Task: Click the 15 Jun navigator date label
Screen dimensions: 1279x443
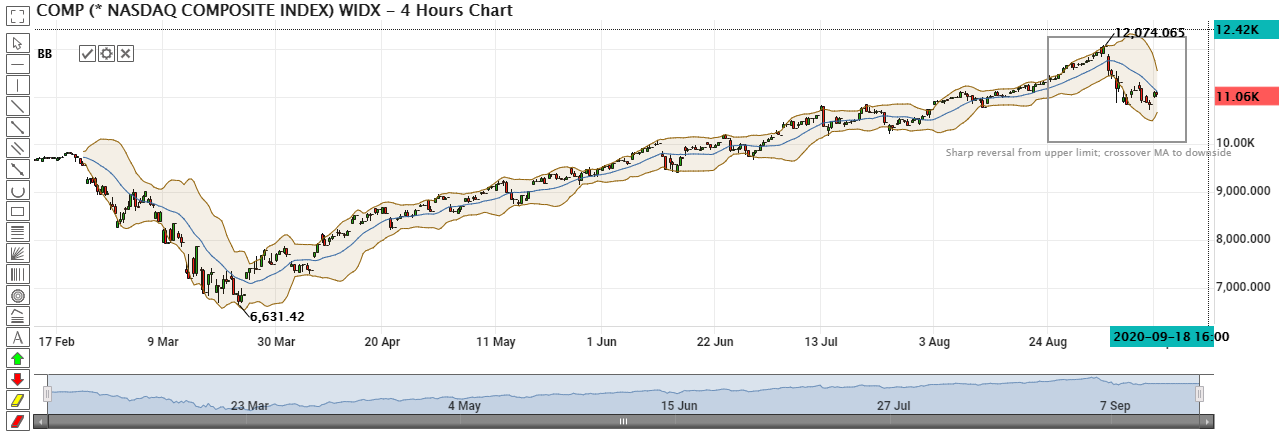Action: point(680,406)
